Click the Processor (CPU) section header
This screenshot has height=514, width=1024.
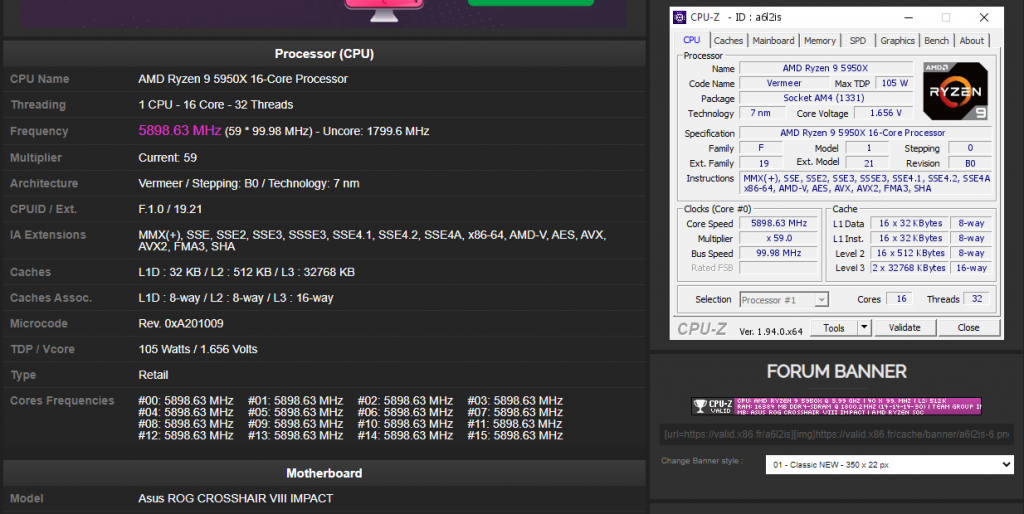pos(324,54)
